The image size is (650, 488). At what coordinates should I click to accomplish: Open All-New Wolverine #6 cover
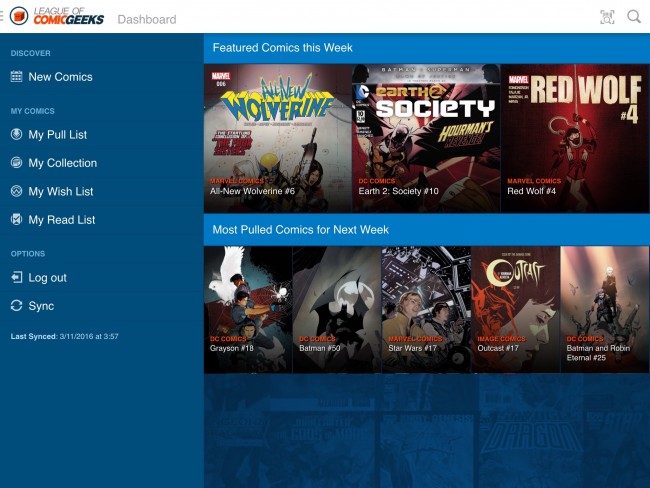tap(278, 138)
